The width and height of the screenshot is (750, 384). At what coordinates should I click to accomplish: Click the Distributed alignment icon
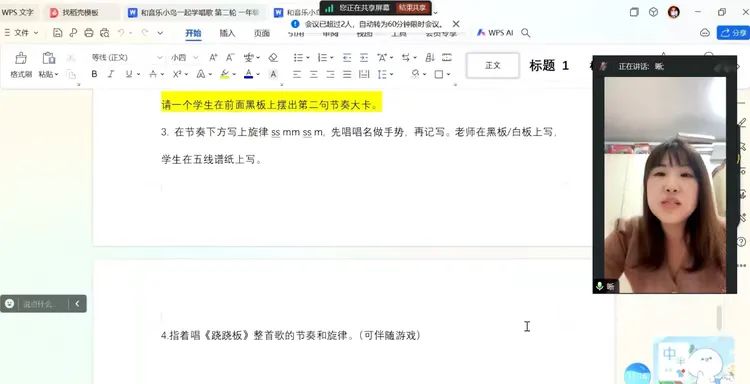coord(364,74)
